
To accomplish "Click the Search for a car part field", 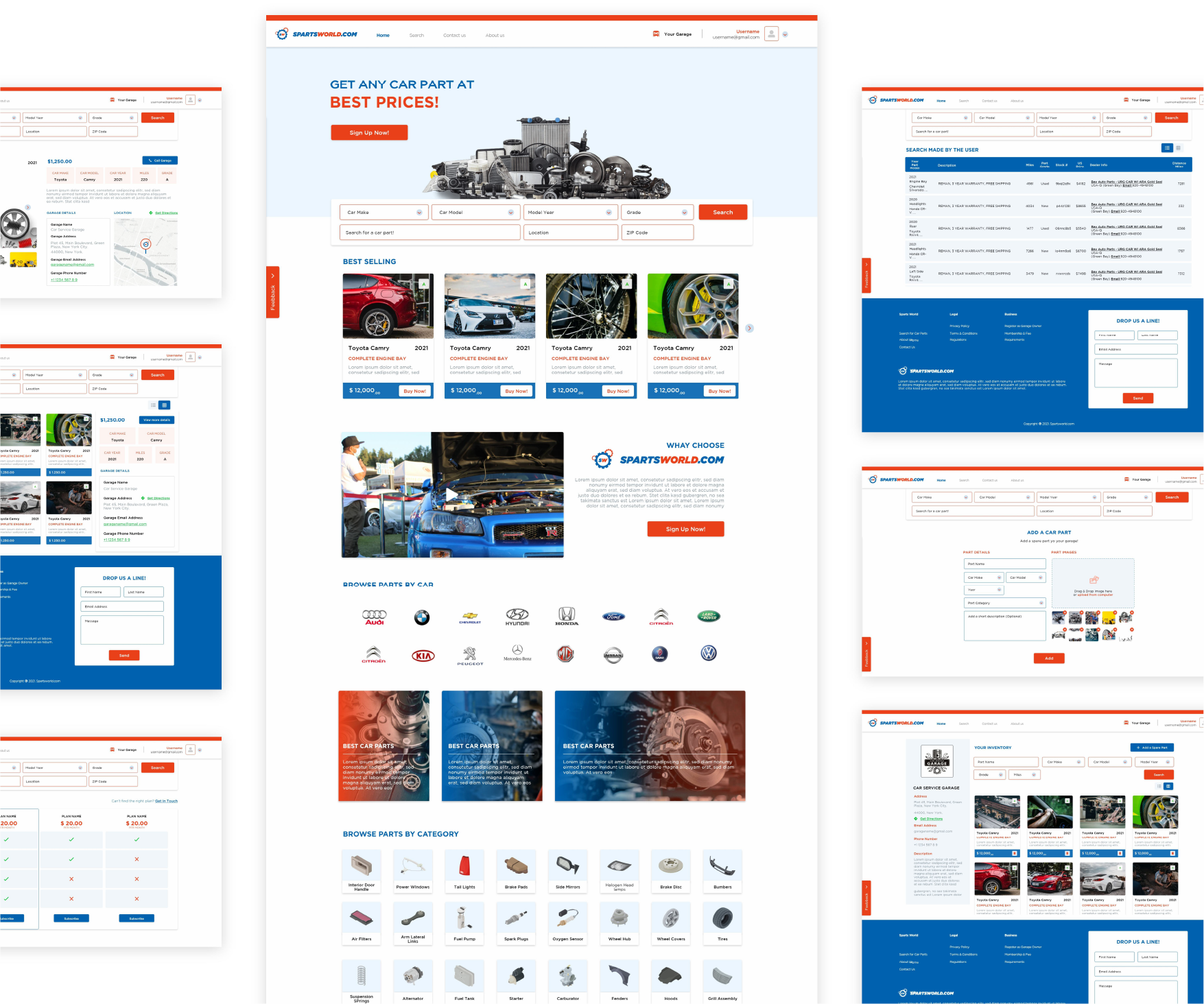I will 429,233.
